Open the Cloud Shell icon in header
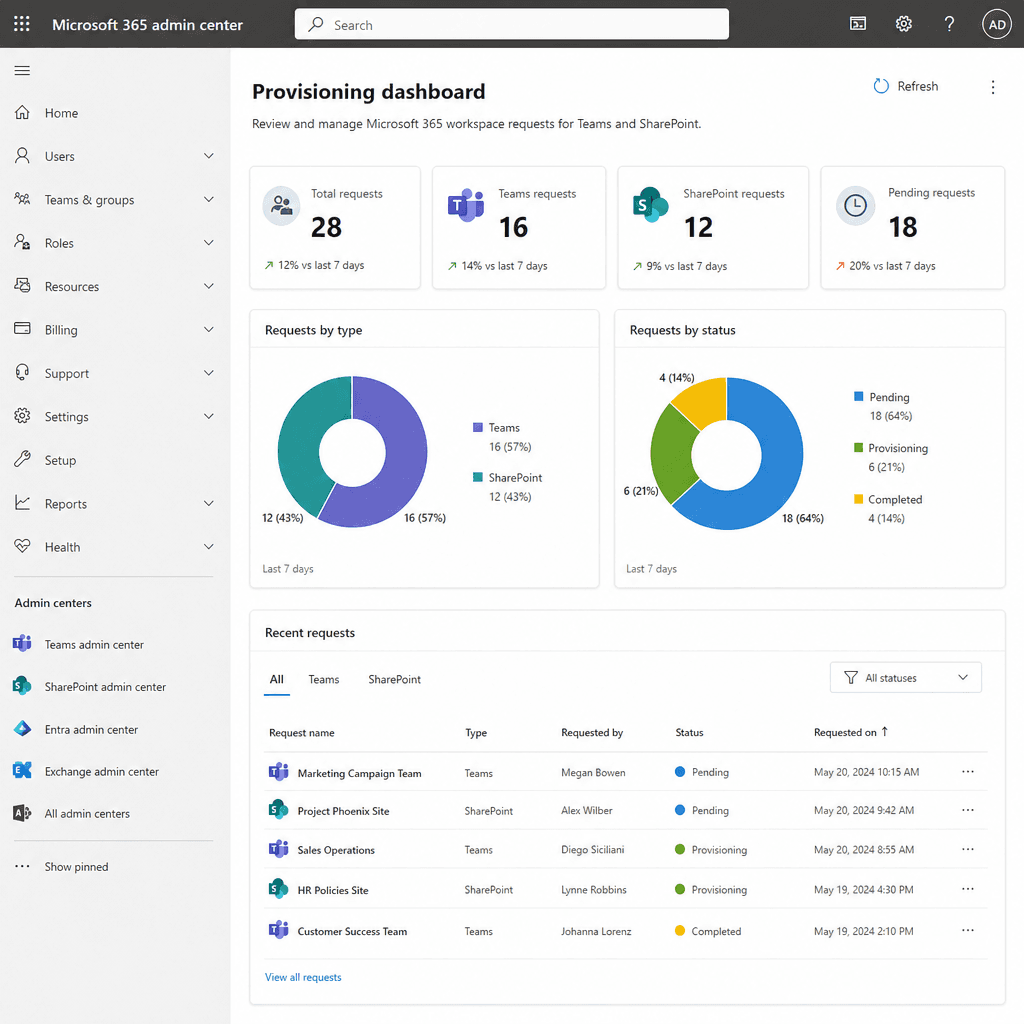Screen dimensions: 1024x1024 tap(857, 24)
